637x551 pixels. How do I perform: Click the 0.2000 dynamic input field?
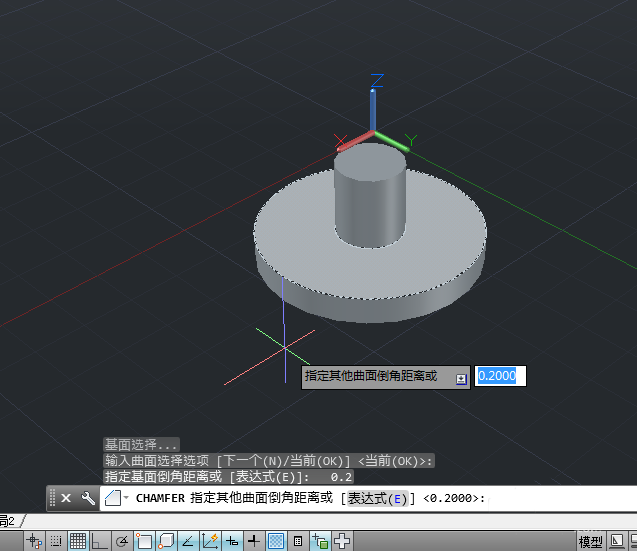[x=500, y=376]
